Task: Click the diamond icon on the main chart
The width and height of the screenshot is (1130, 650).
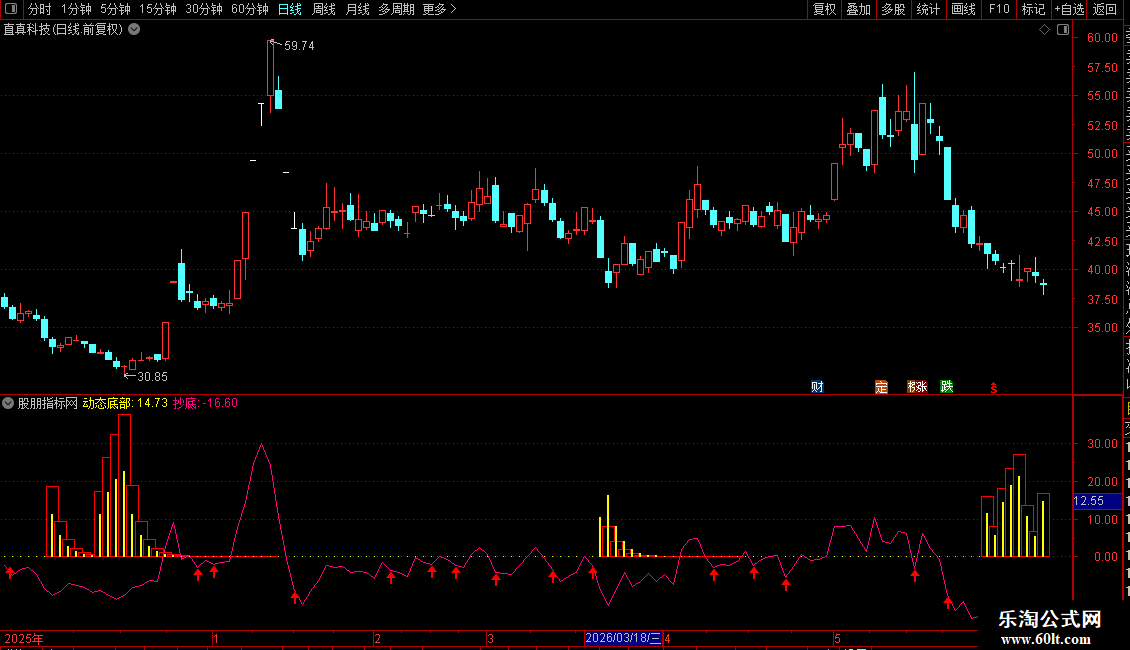Action: 1044,30
